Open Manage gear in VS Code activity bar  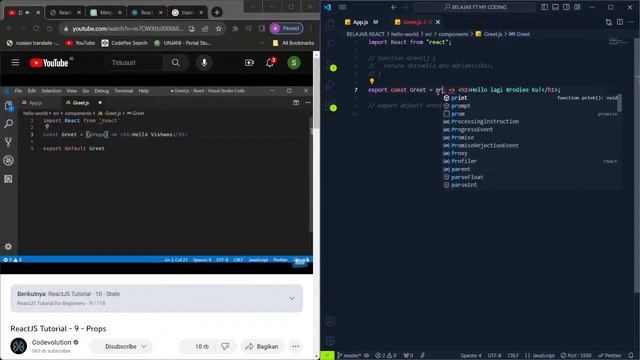pyautogui.click(x=330, y=341)
